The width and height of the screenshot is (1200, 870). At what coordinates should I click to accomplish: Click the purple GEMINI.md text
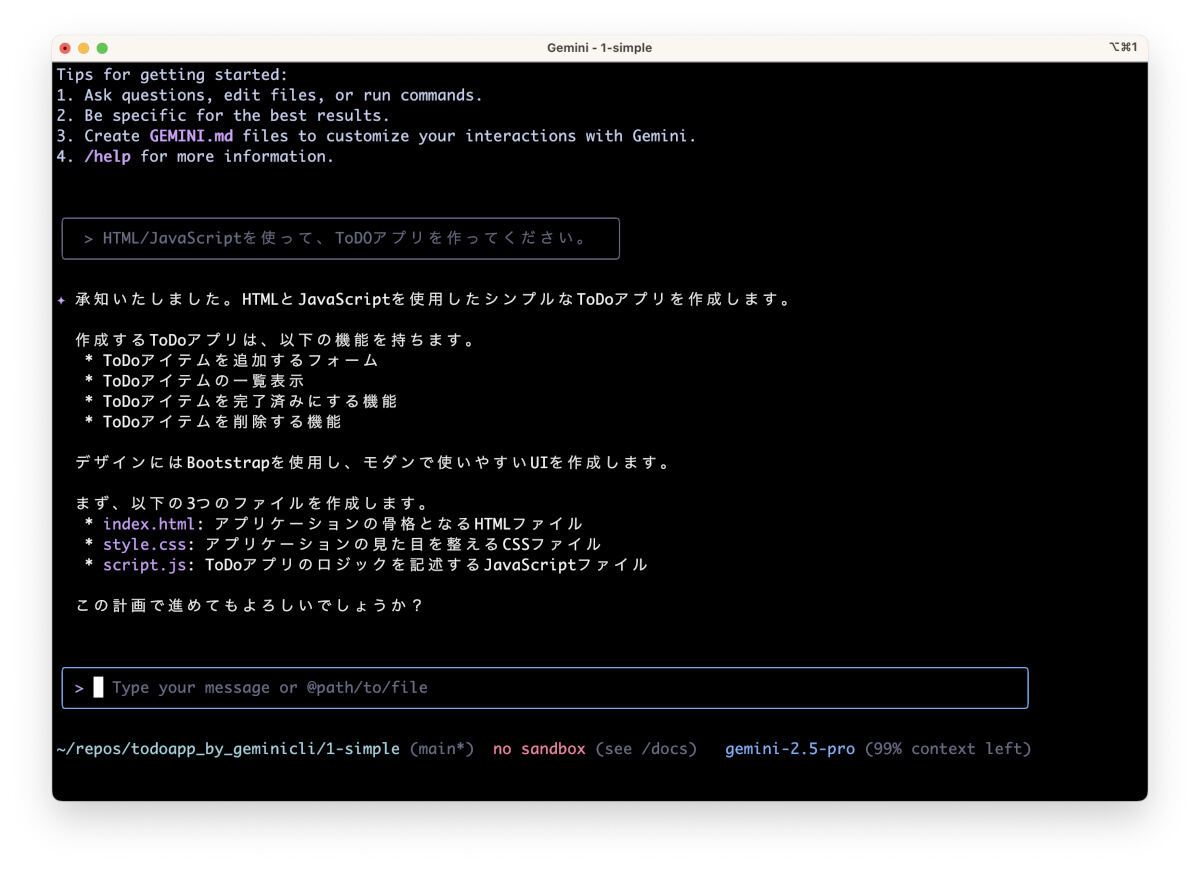[x=191, y=136]
